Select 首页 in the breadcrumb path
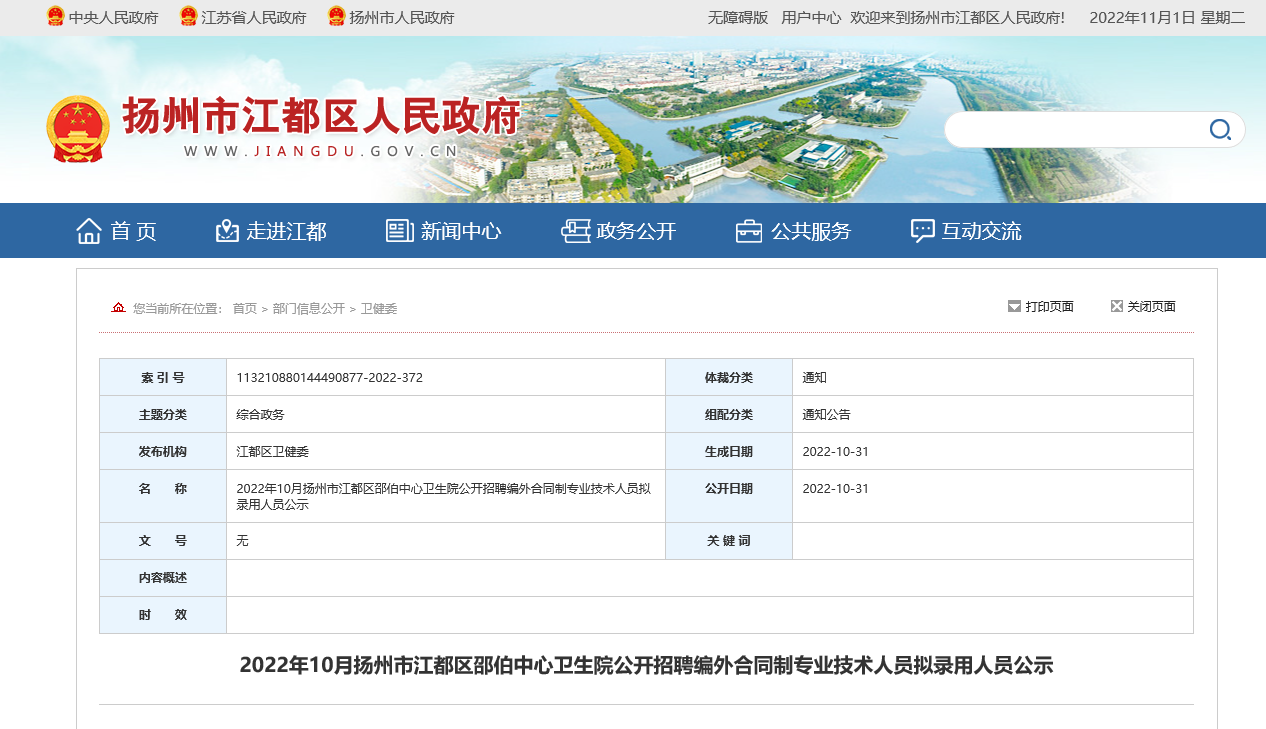1266x729 pixels. 244,309
